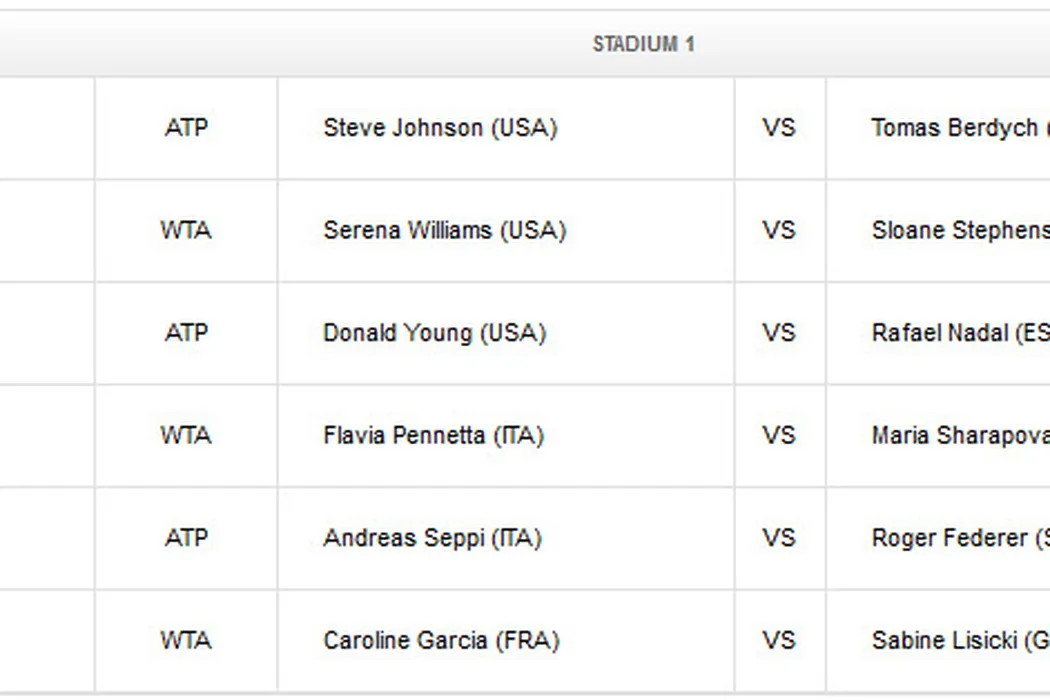Screen dimensions: 1050x700
Task: Open Caroline Garcia (FRA) entry
Action: pyautogui.click(x=441, y=640)
